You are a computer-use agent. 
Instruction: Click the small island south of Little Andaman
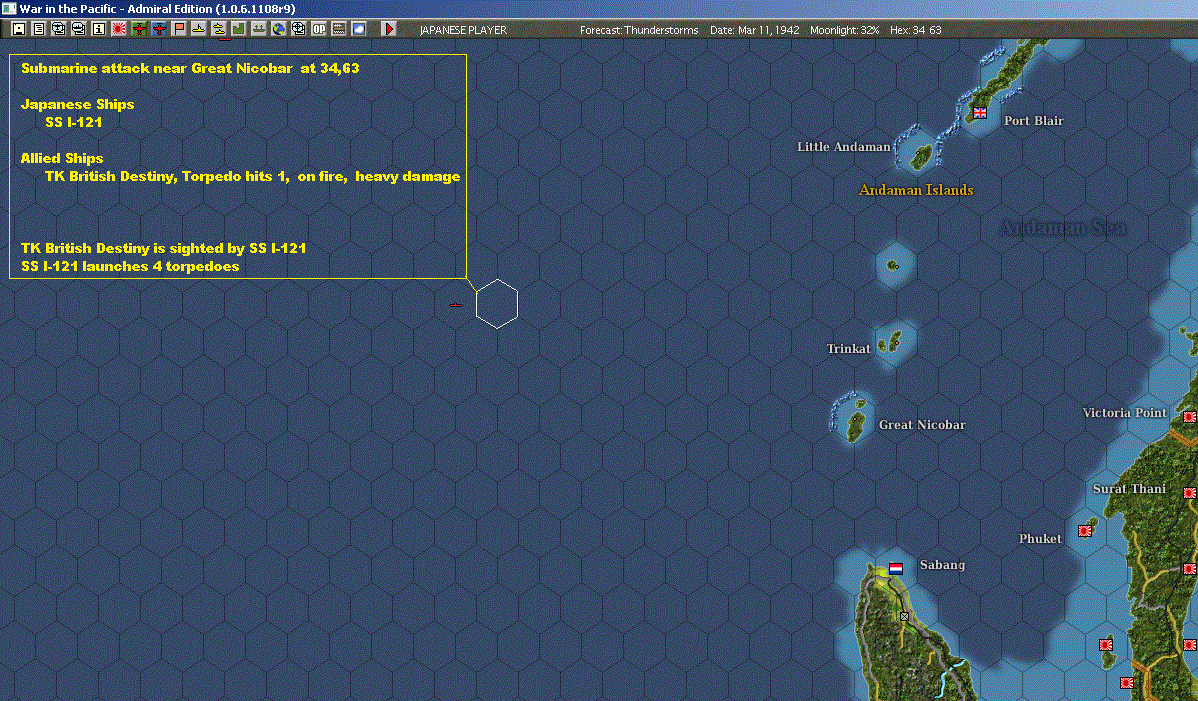(892, 265)
